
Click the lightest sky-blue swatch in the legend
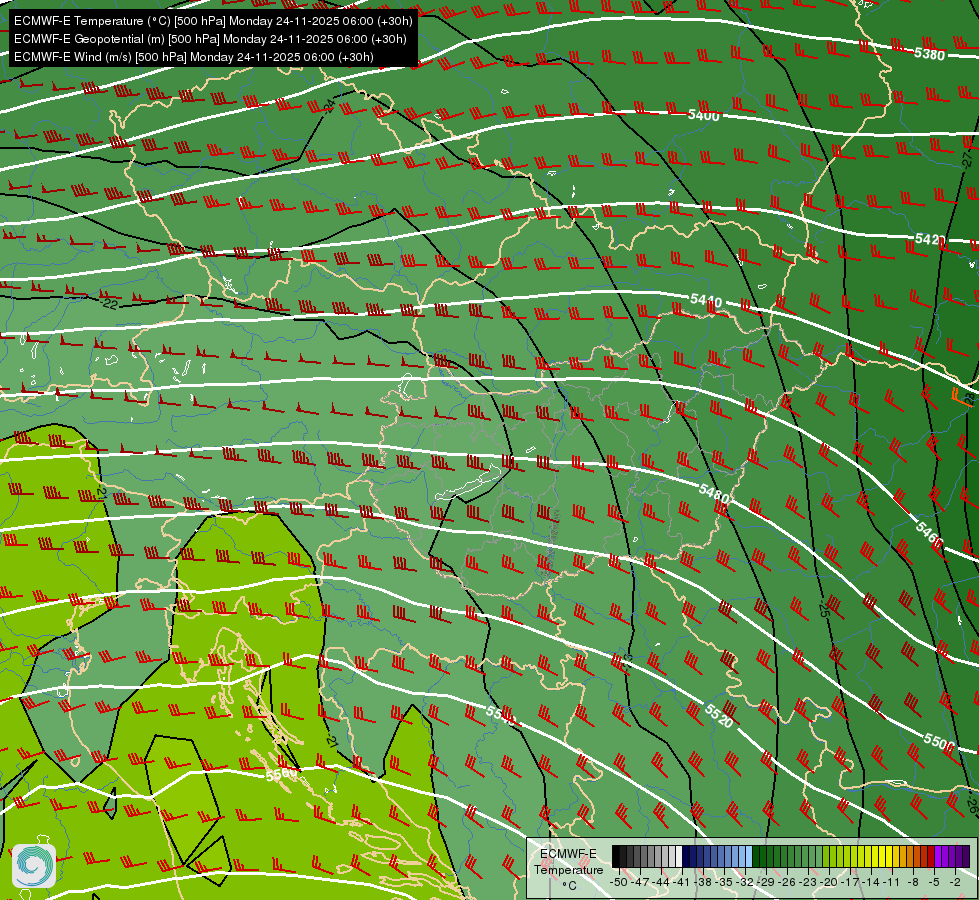[x=749, y=856]
